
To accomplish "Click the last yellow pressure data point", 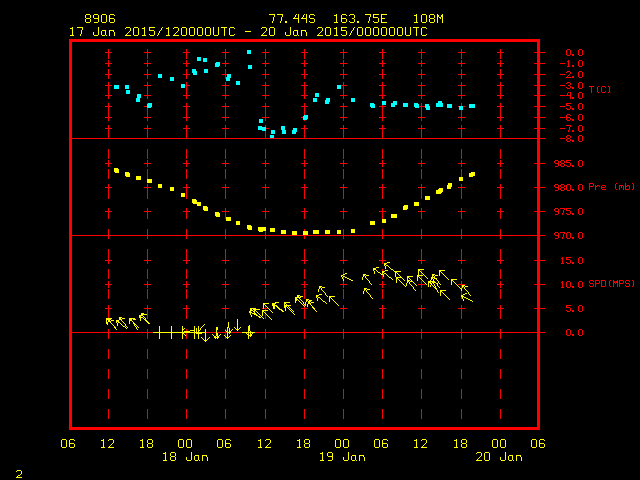I will (x=472, y=175).
